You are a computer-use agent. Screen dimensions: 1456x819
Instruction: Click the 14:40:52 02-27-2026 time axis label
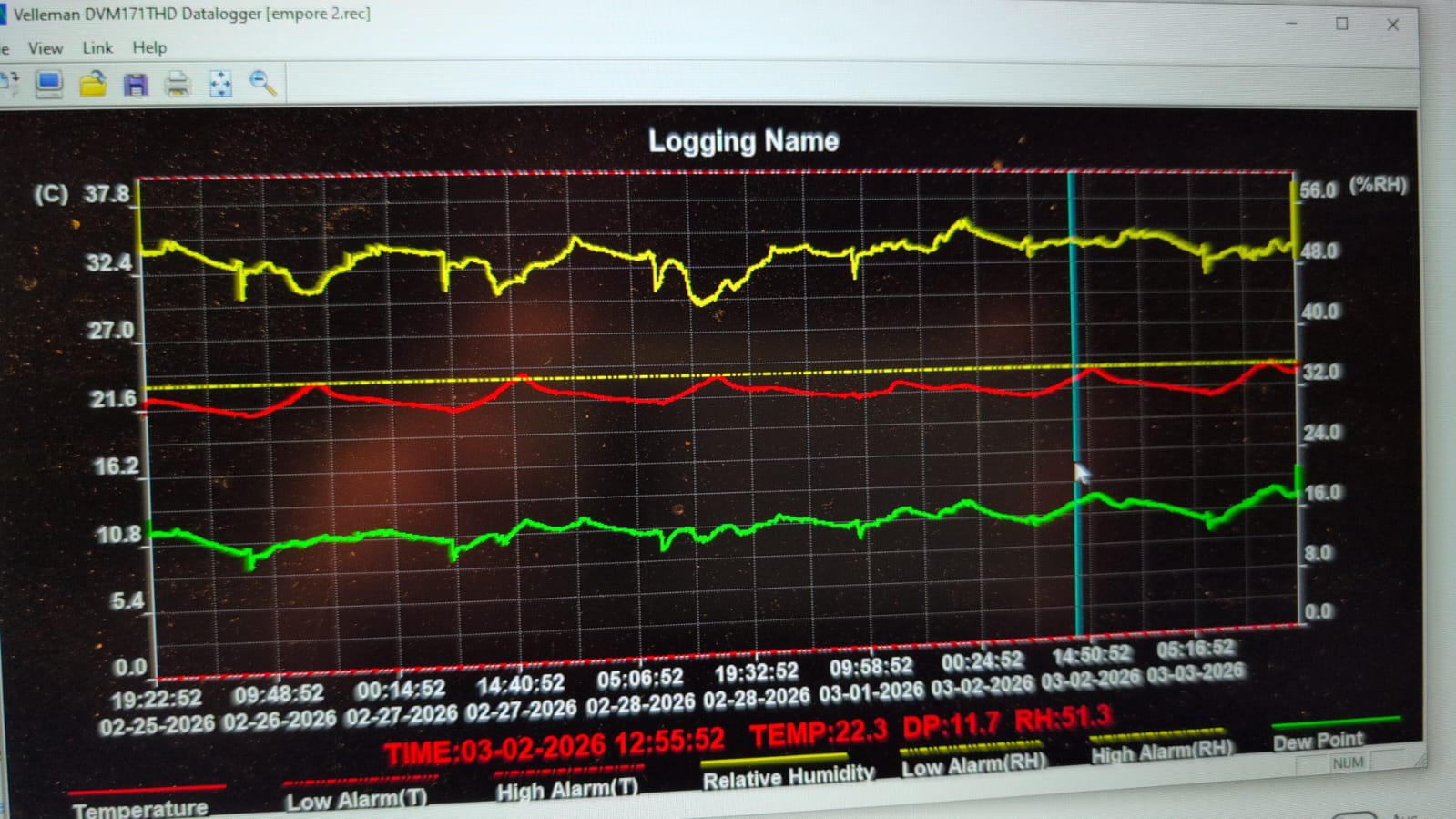click(x=521, y=696)
